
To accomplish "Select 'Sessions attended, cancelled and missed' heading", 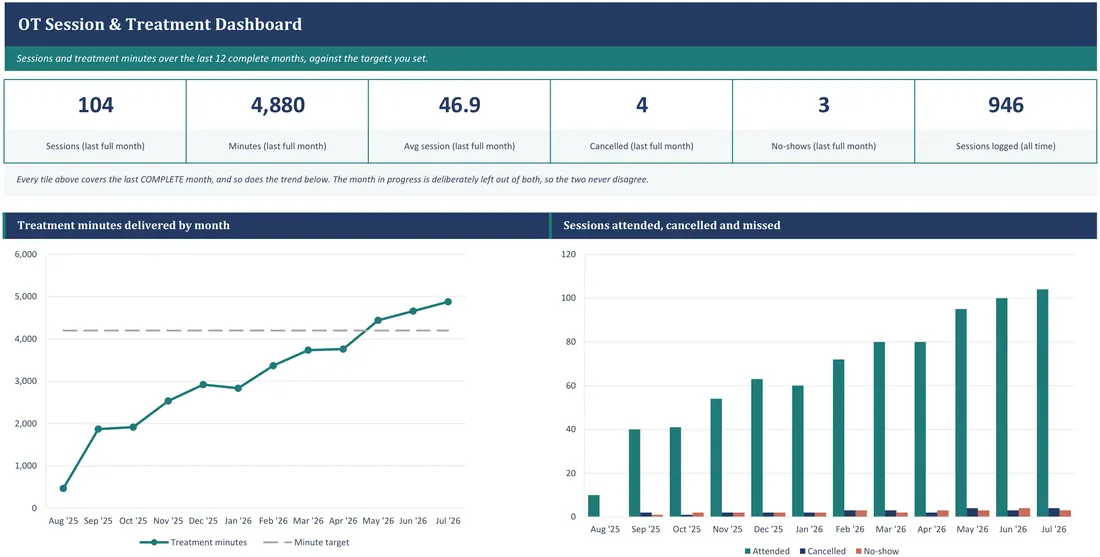I will click(x=672, y=226).
